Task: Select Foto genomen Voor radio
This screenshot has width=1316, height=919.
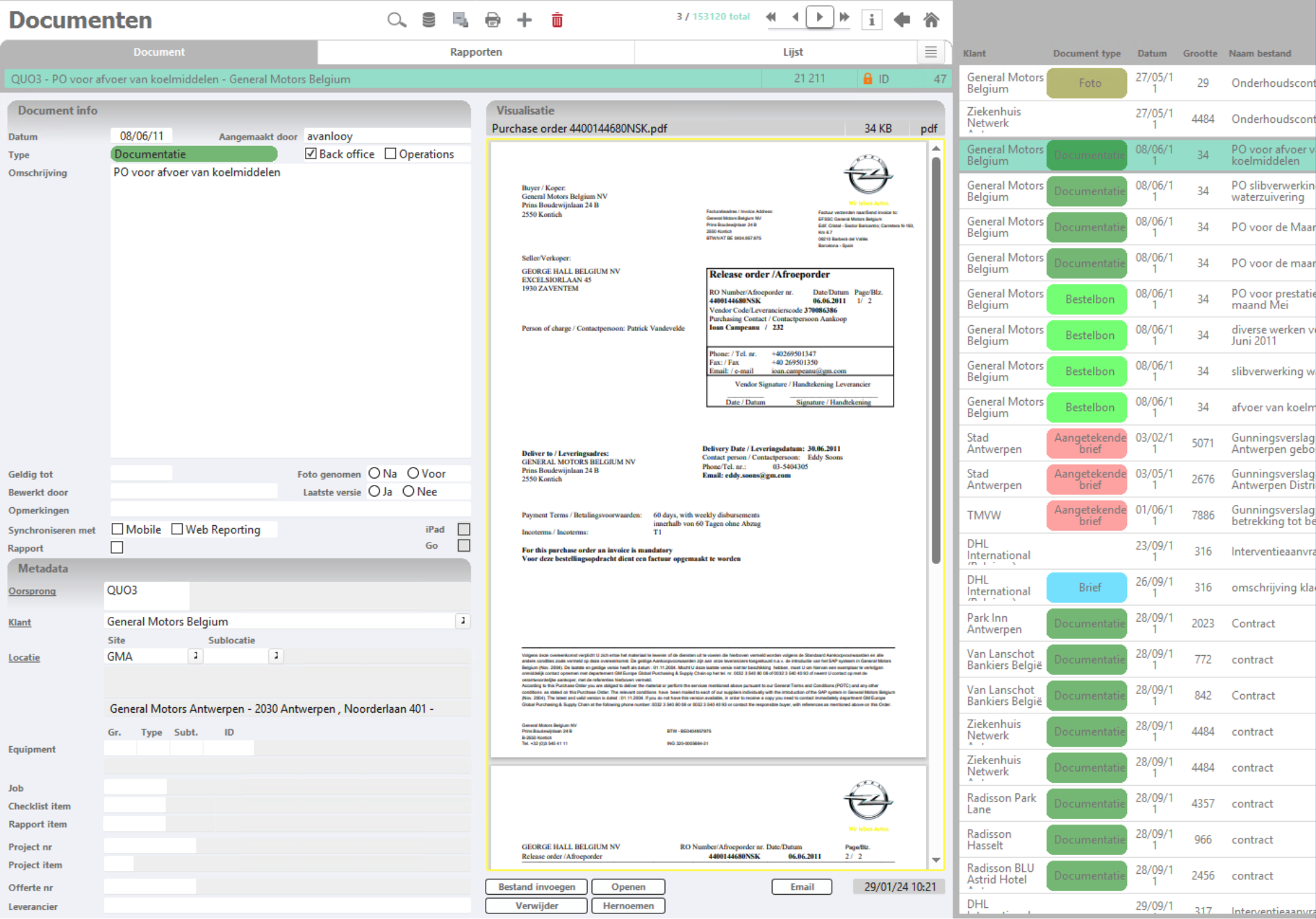Action: click(413, 473)
